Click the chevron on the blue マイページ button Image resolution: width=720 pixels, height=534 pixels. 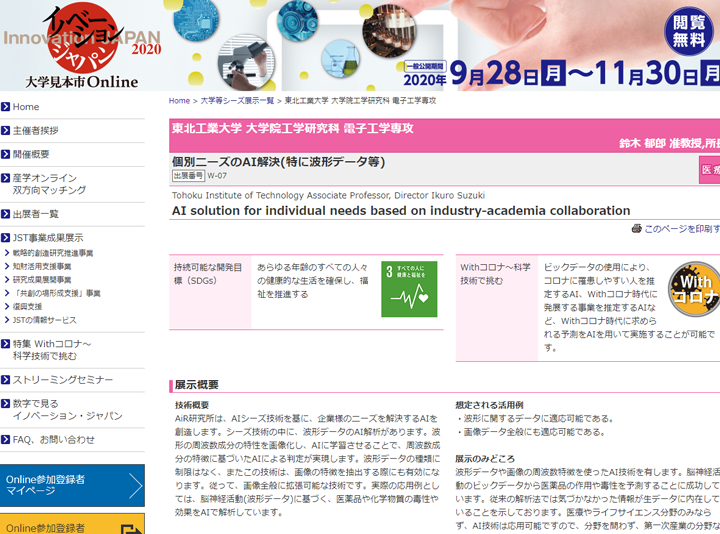tap(135, 485)
